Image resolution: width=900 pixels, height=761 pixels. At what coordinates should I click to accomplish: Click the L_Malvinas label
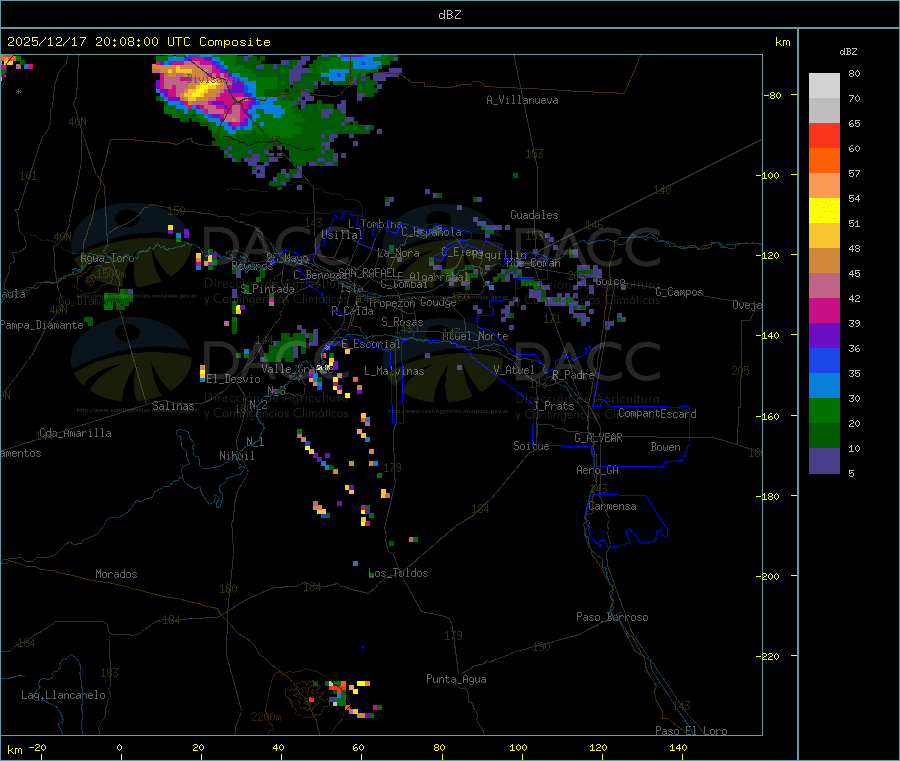pyautogui.click(x=394, y=371)
